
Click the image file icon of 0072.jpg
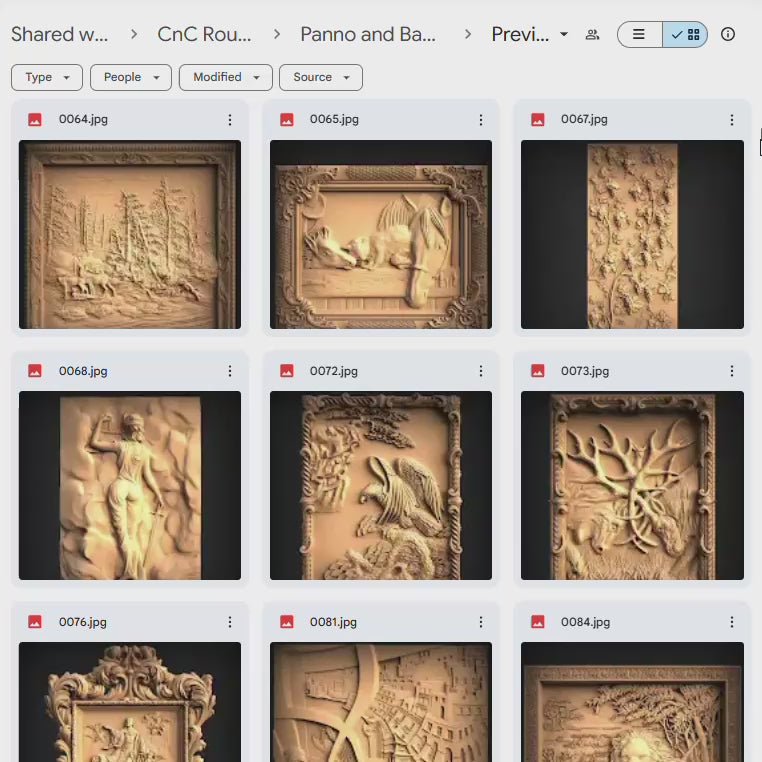click(x=287, y=371)
